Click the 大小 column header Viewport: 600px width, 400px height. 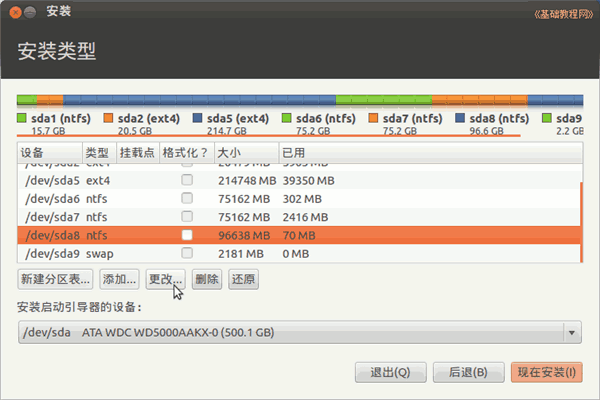click(246, 153)
